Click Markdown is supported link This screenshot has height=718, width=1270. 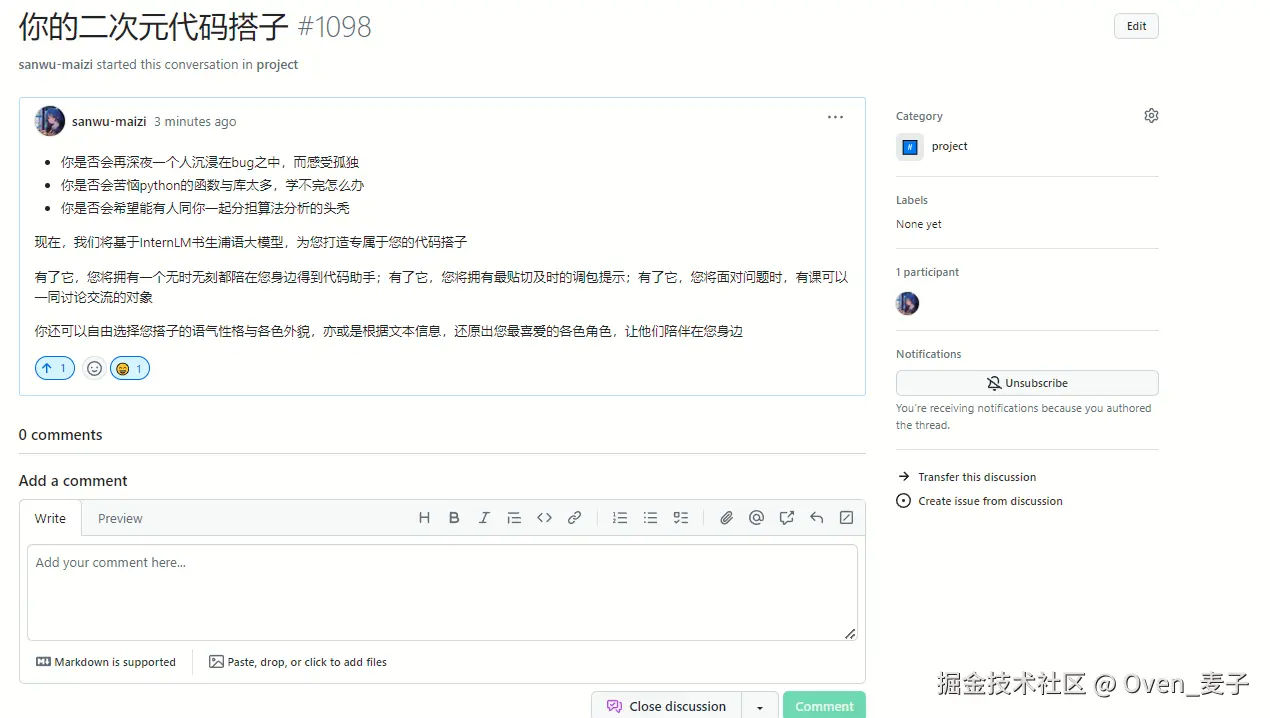[106, 662]
